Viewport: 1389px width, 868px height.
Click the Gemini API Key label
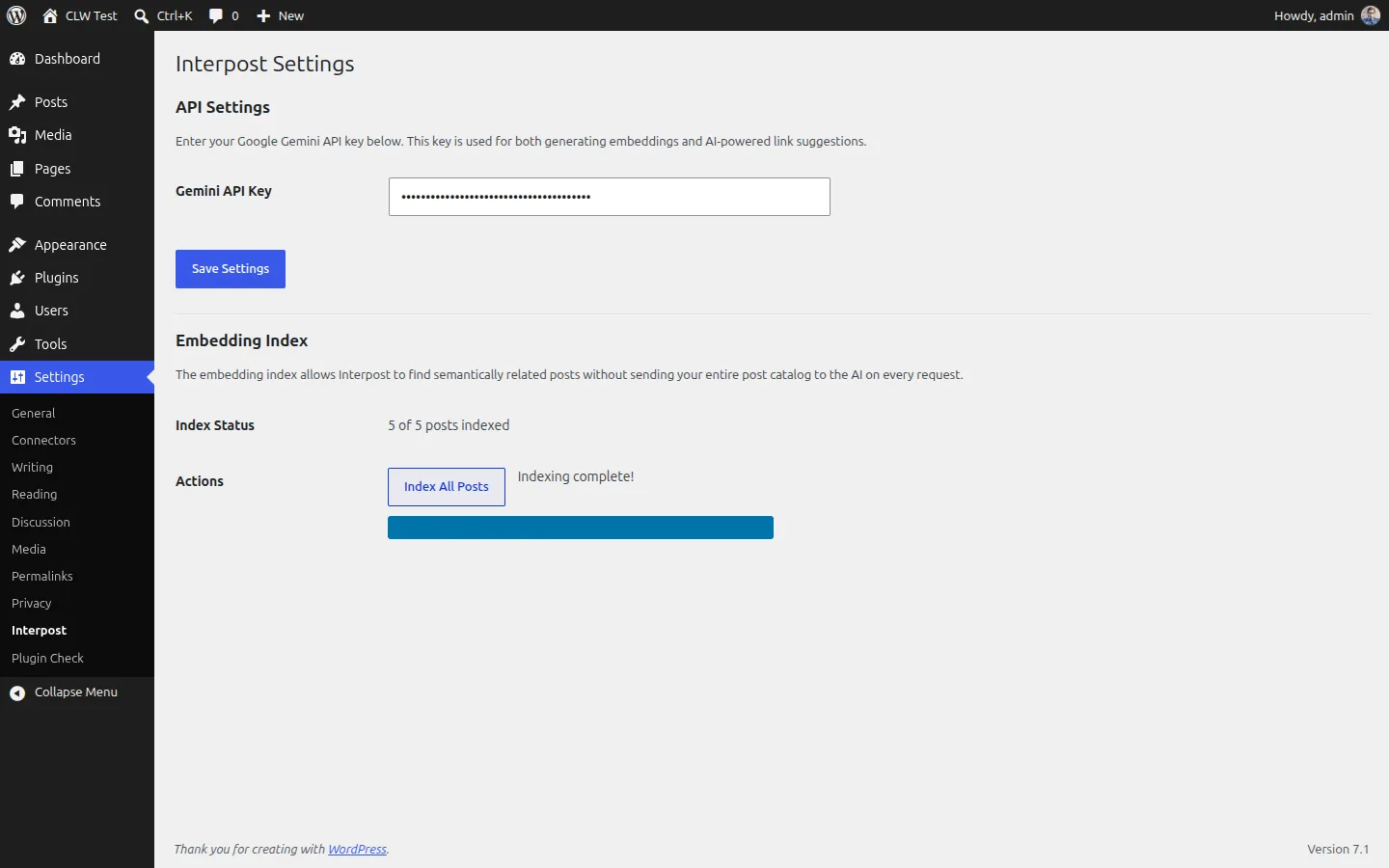click(x=224, y=191)
